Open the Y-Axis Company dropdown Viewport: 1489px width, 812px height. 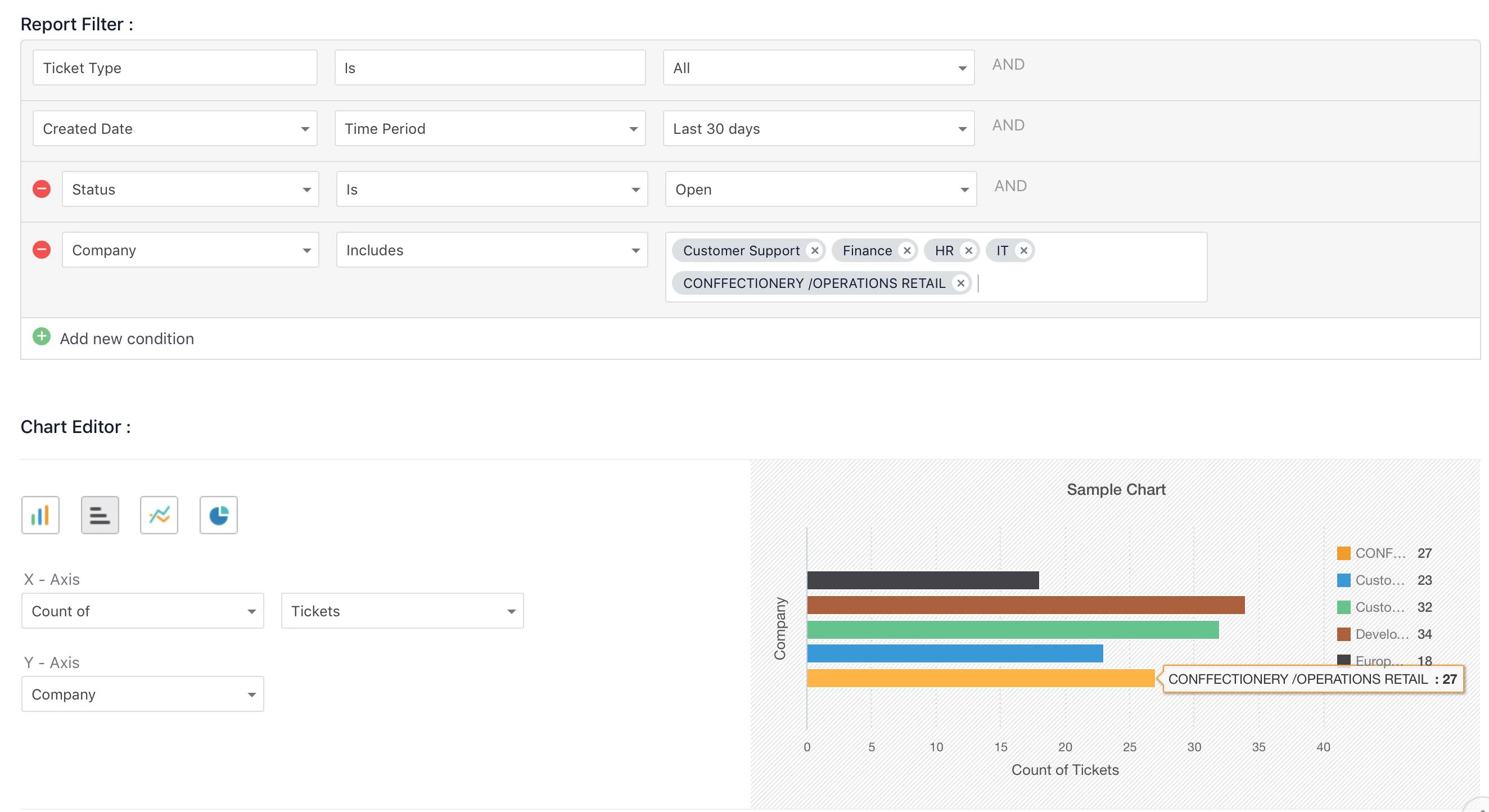tap(143, 693)
